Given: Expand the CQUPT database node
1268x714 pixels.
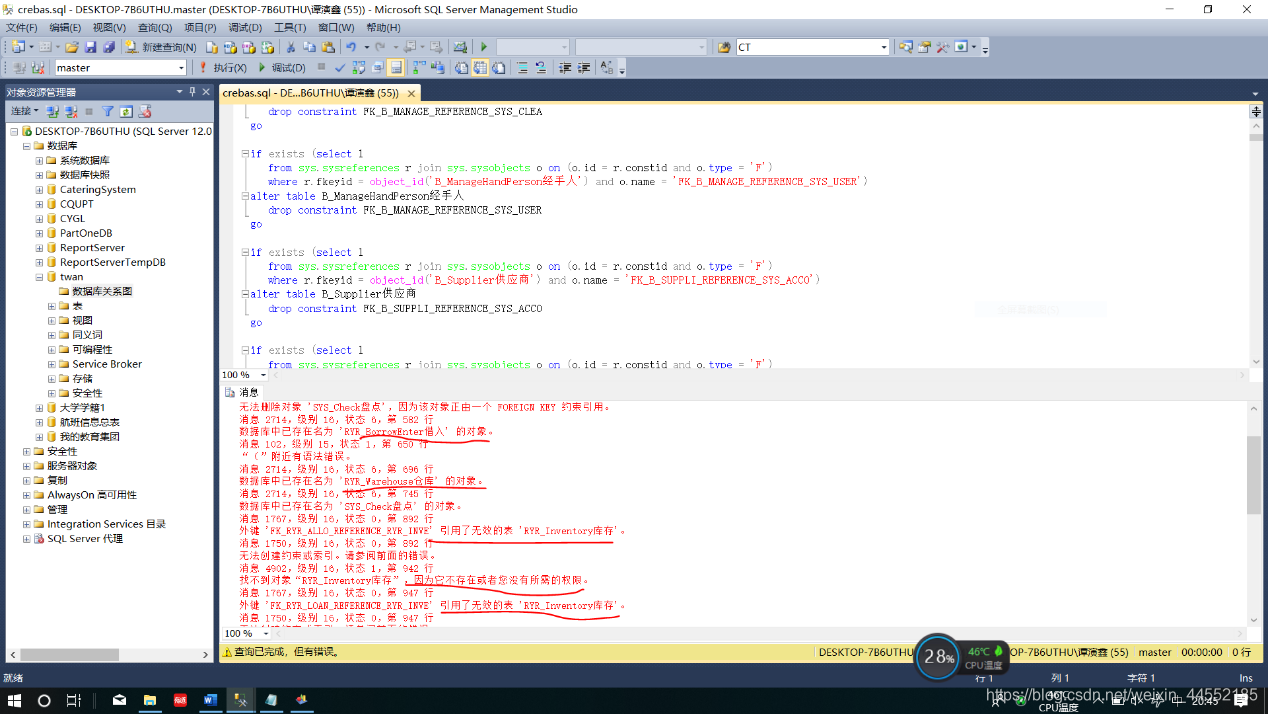Looking at the screenshot, I should point(39,204).
